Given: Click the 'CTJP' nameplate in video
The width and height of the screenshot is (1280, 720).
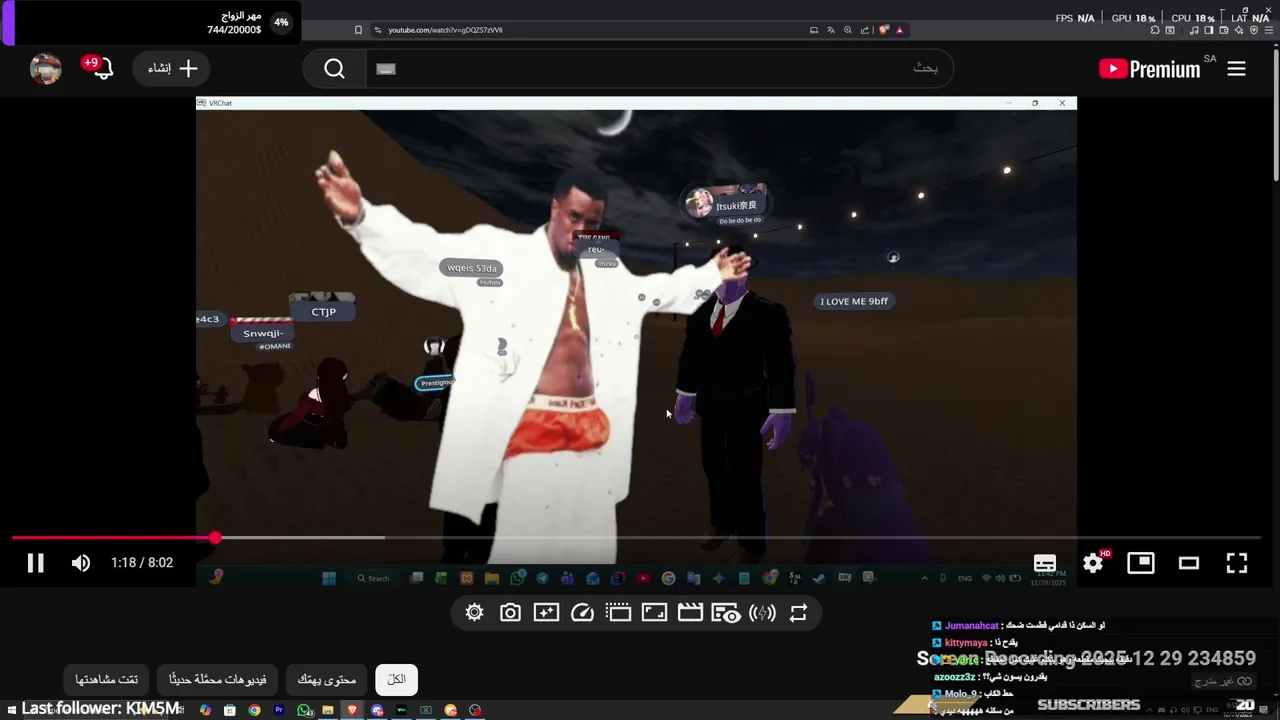Looking at the screenshot, I should tap(323, 311).
